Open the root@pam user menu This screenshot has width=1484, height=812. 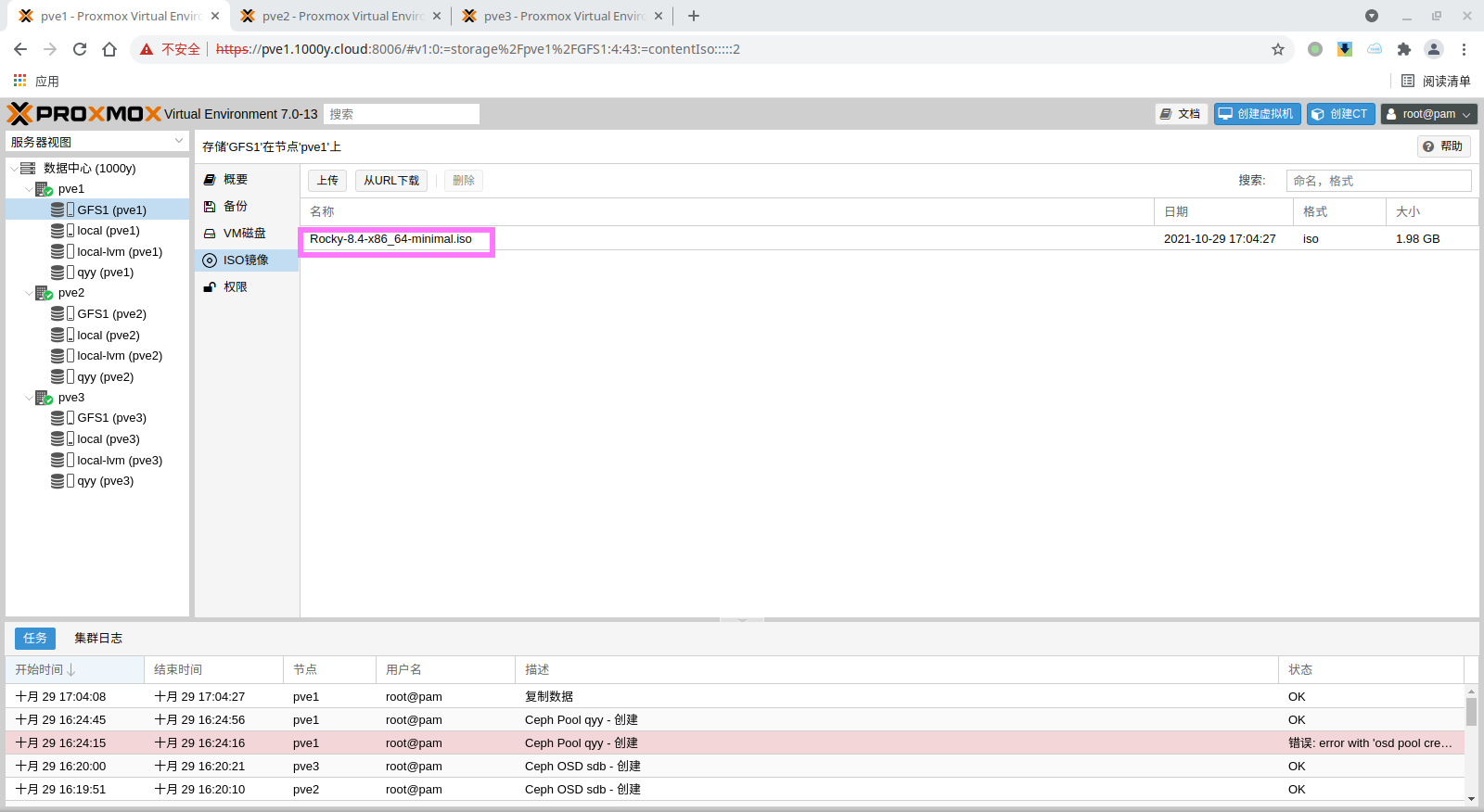pyautogui.click(x=1428, y=114)
